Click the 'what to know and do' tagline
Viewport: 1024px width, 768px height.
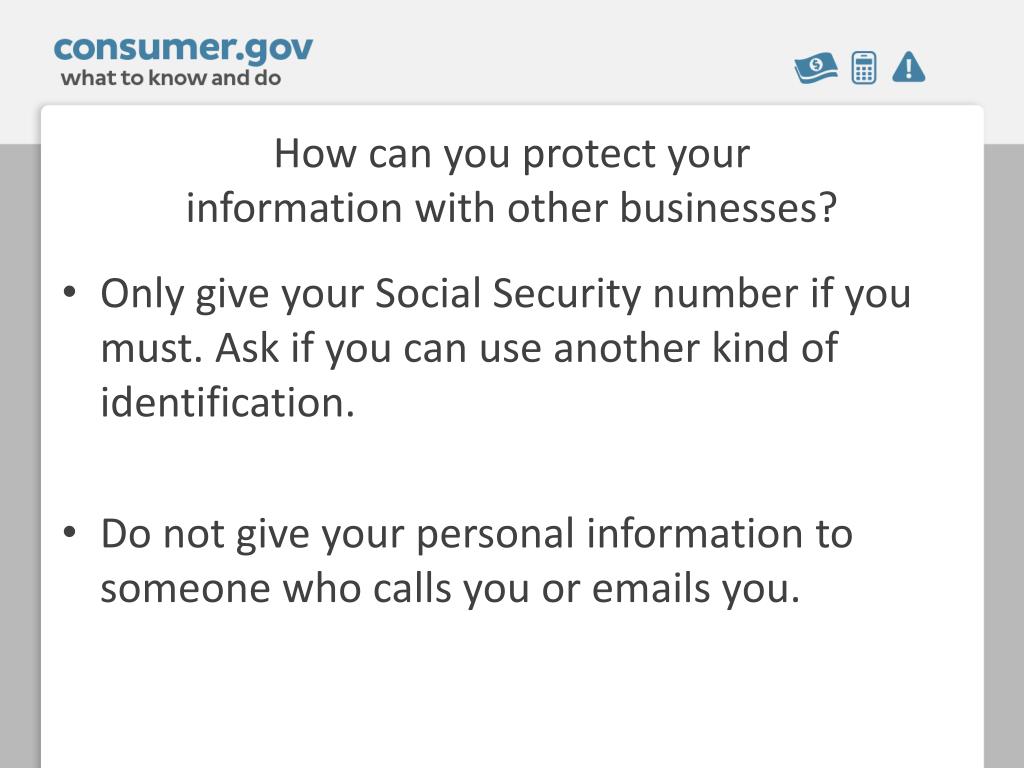point(171,78)
